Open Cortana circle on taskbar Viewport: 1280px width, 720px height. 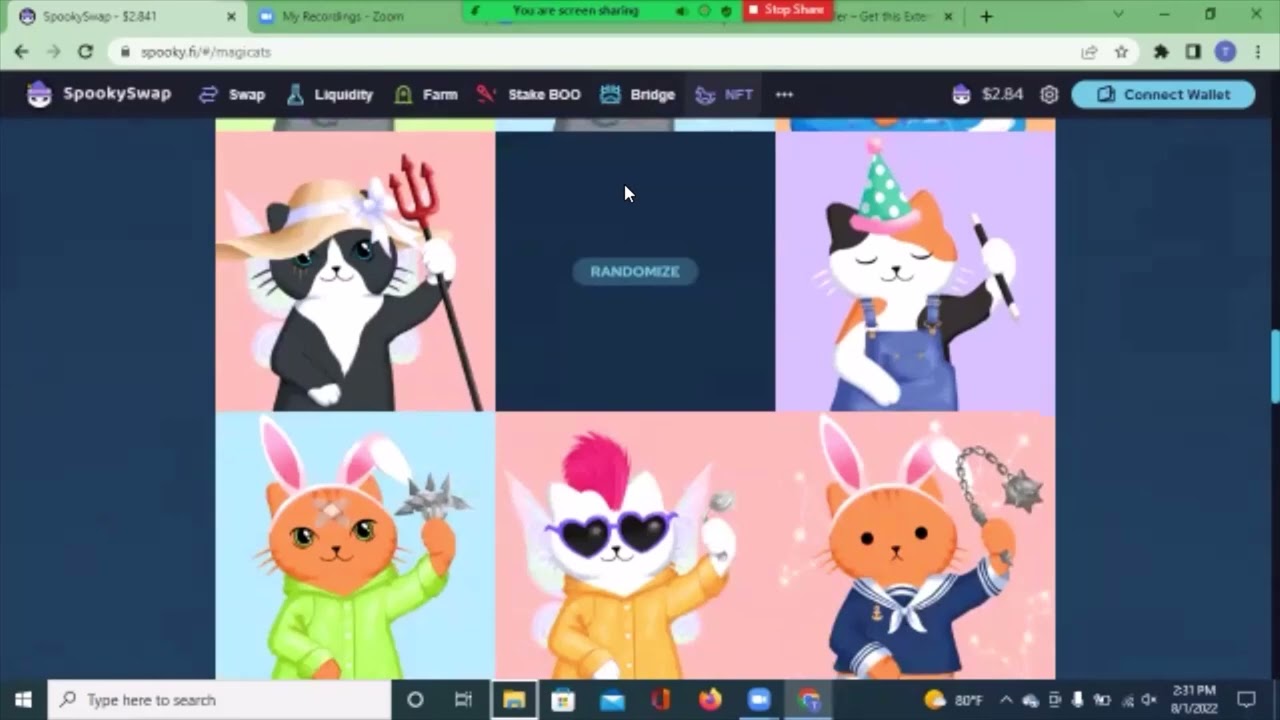tap(415, 700)
